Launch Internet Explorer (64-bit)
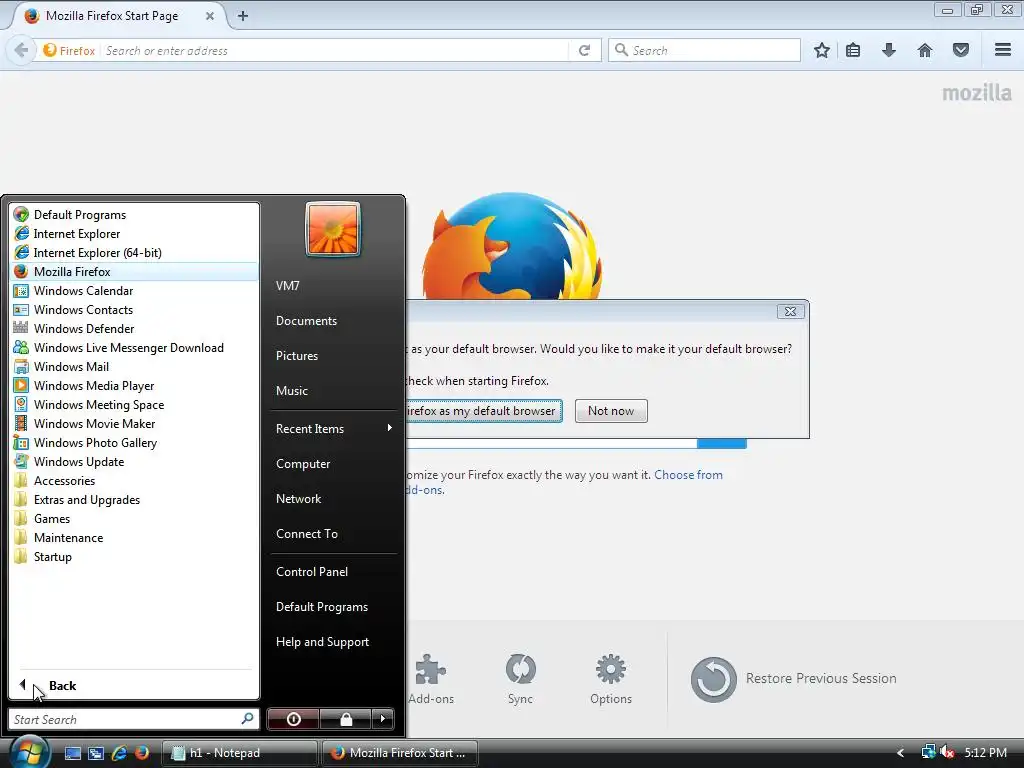The width and height of the screenshot is (1024, 768). (x=134, y=253)
